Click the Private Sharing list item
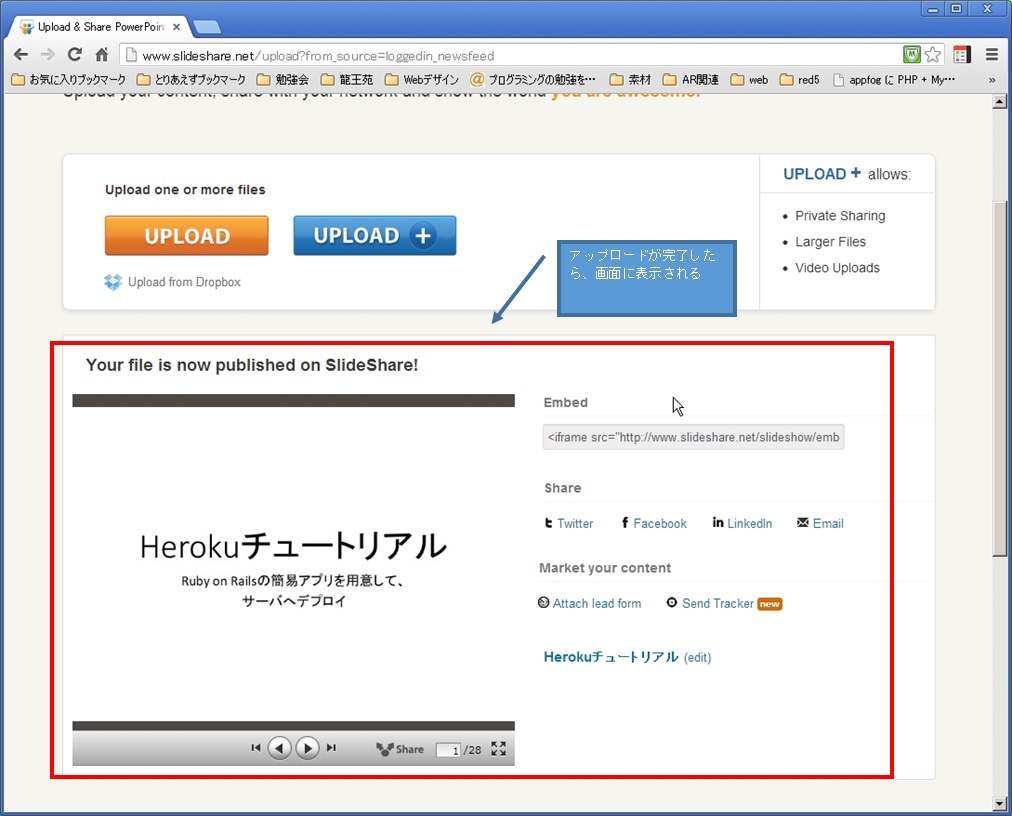1012x816 pixels. coord(840,216)
